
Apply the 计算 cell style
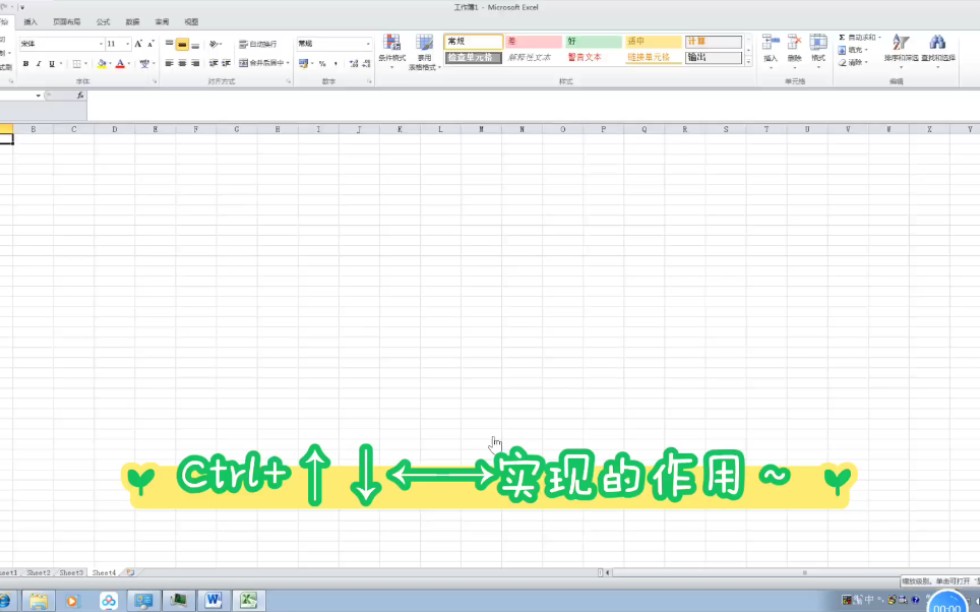pyautogui.click(x=712, y=41)
